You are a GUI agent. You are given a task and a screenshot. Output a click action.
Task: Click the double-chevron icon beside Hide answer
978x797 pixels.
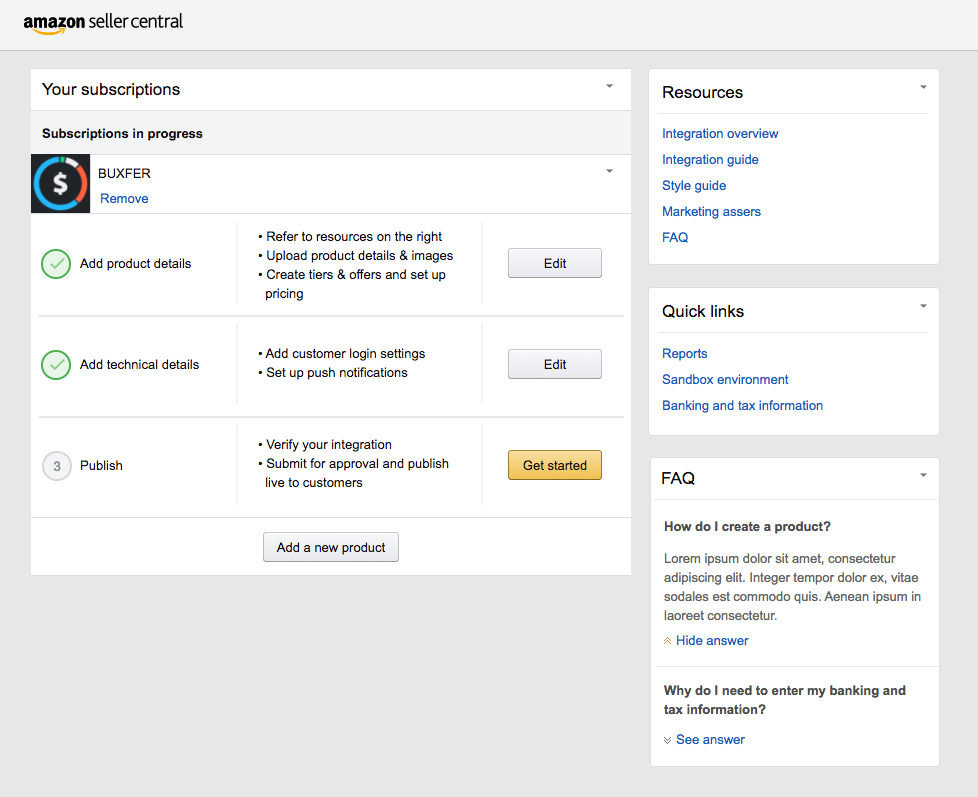click(667, 641)
